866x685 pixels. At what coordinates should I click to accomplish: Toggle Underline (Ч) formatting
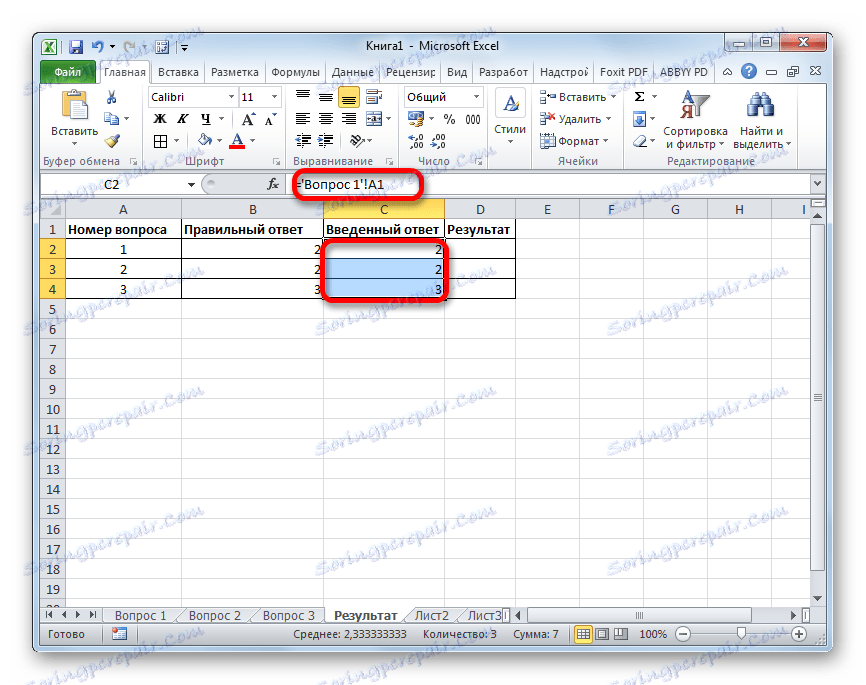(x=205, y=119)
